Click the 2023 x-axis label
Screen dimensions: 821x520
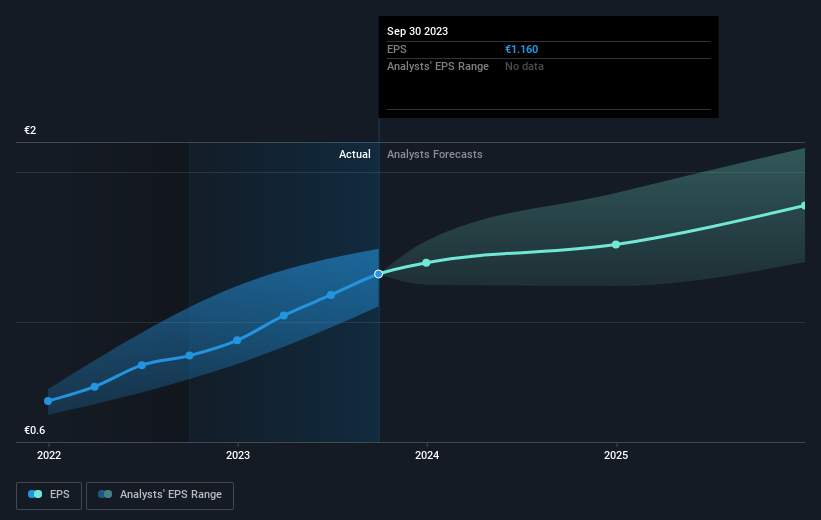[238, 456]
